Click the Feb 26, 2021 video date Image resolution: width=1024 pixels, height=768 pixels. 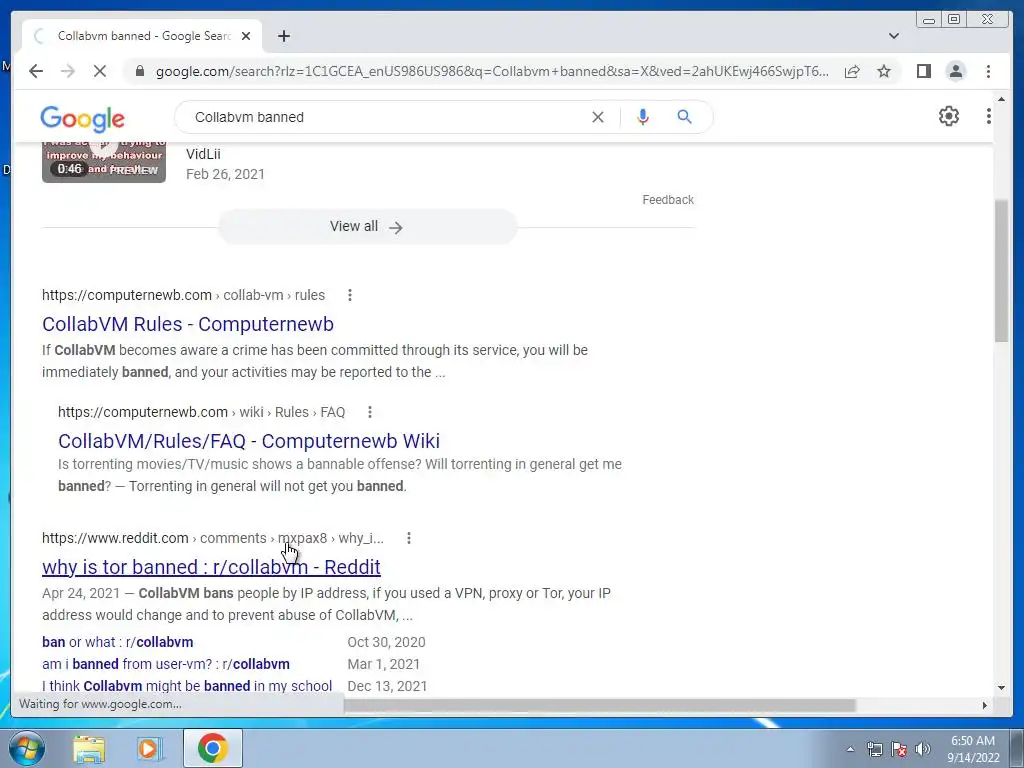[225, 174]
